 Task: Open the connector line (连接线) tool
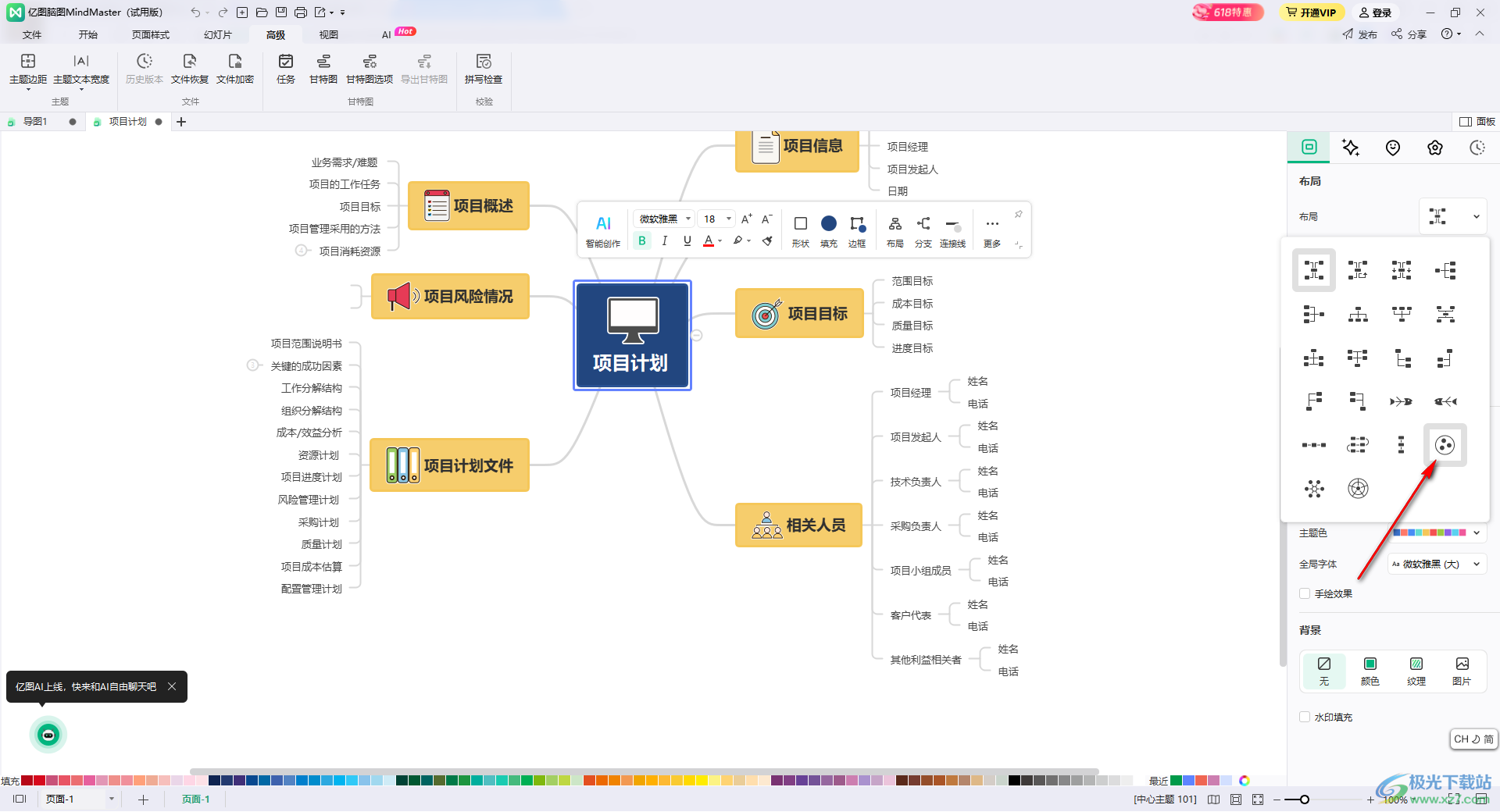pyautogui.click(x=952, y=231)
